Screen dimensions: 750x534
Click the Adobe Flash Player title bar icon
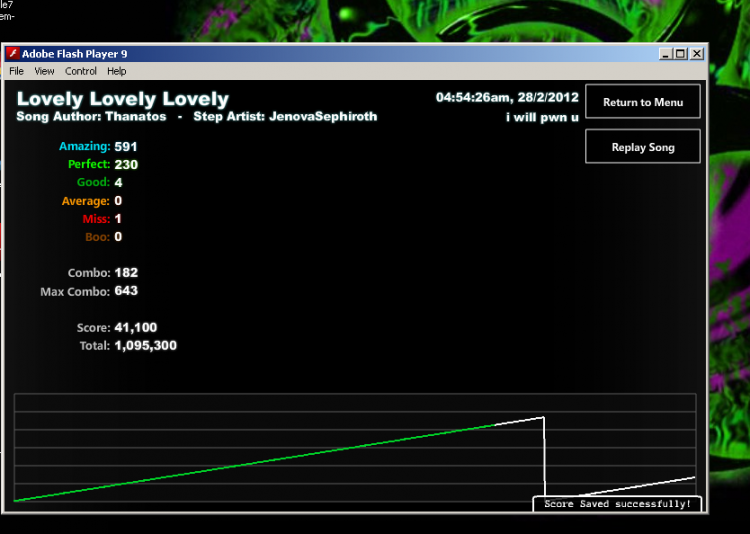[12, 54]
